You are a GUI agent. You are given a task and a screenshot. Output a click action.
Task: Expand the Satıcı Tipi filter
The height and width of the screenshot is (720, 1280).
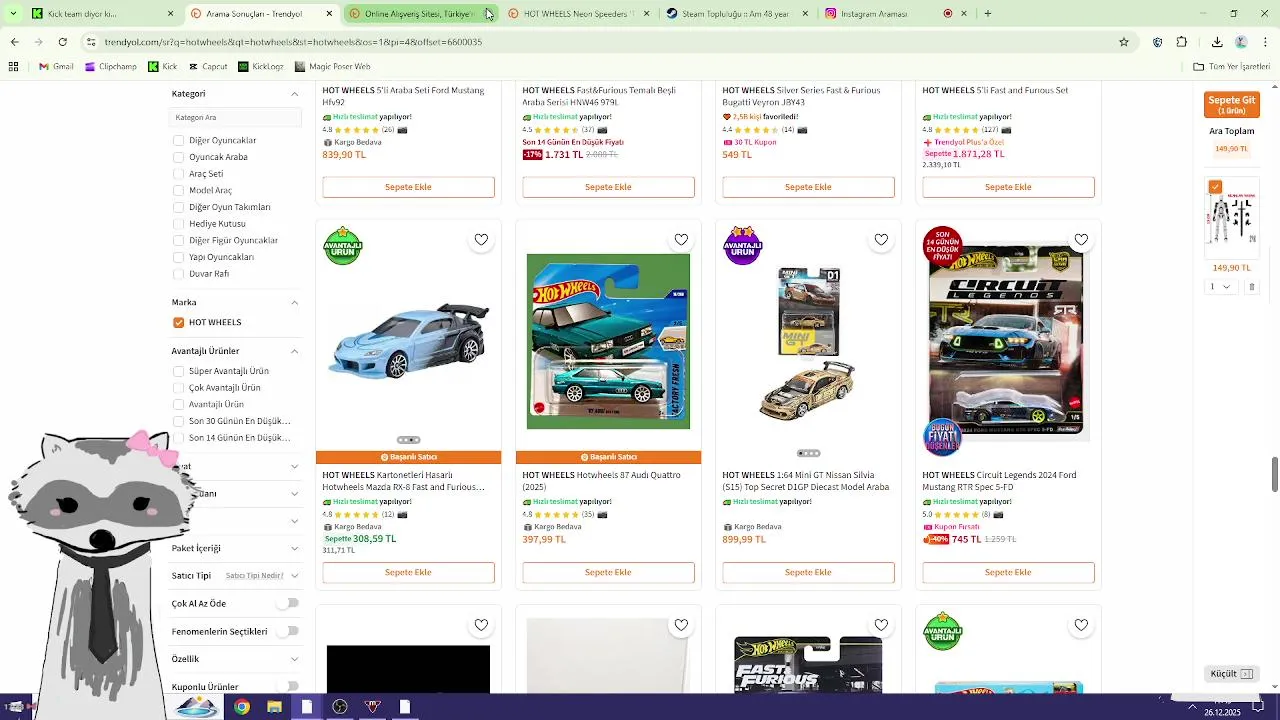tap(294, 576)
